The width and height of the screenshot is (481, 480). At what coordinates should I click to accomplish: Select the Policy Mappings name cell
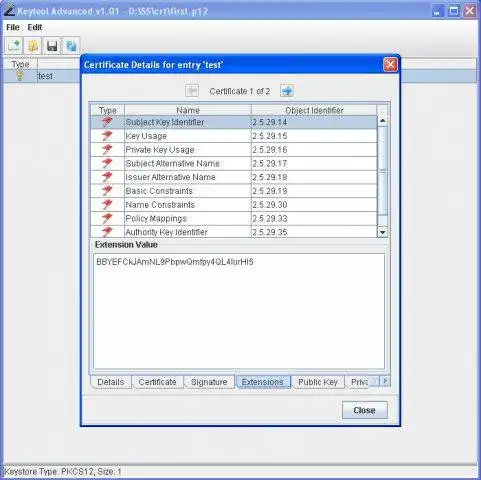(188, 218)
